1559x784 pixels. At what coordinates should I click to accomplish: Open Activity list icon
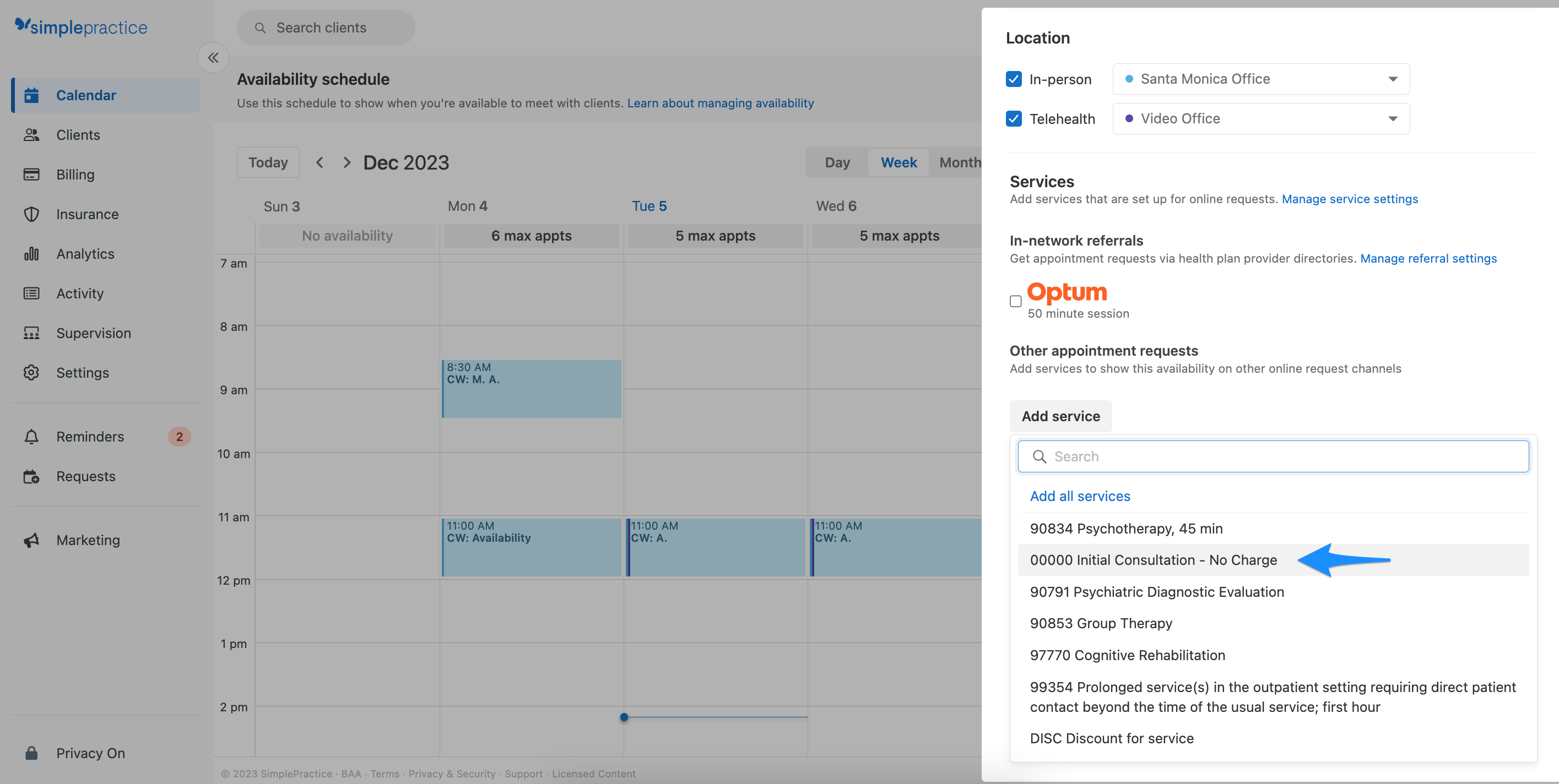(x=31, y=293)
